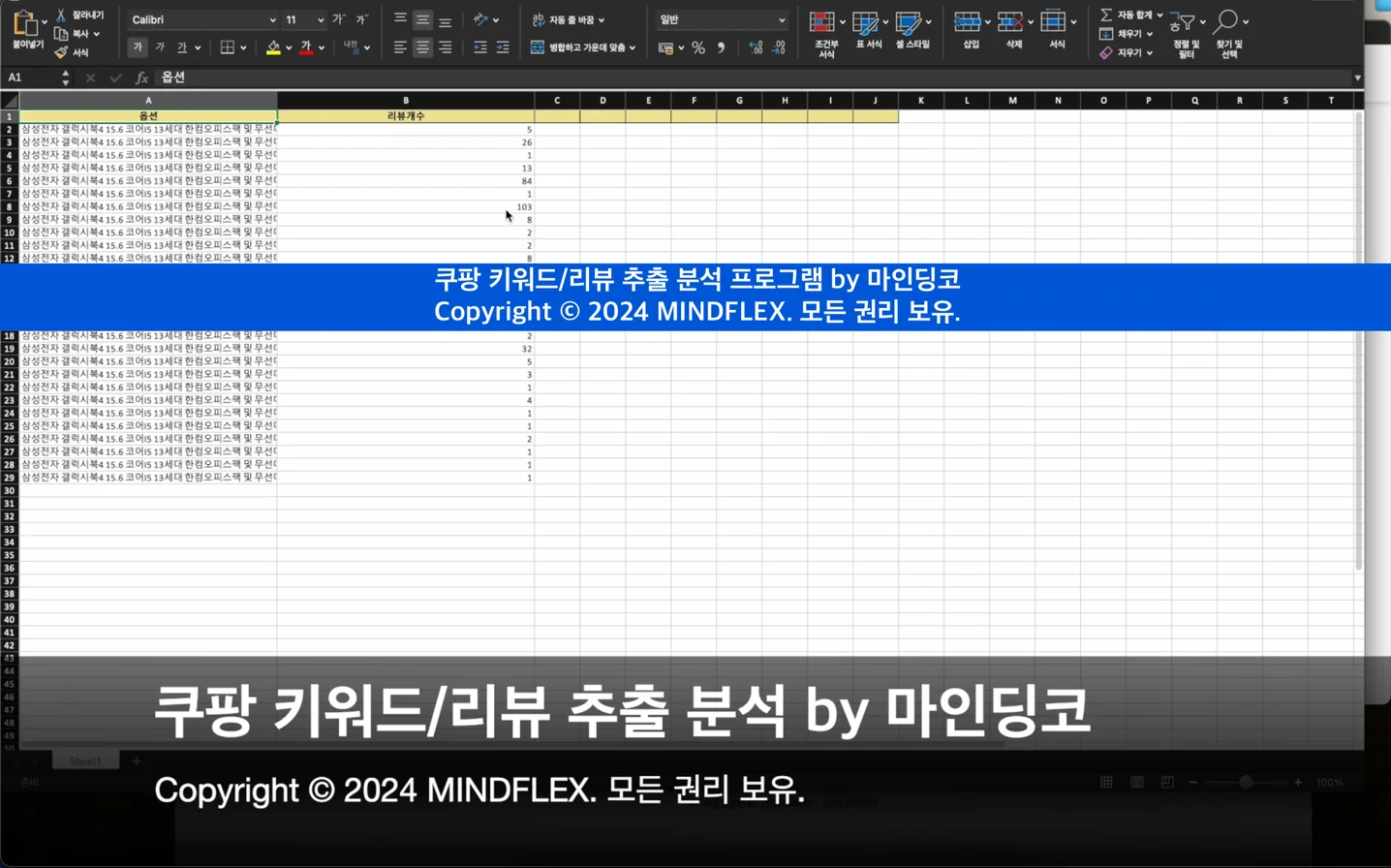This screenshot has height=868, width=1391.
Task: Toggle underline 가 formatting
Action: [x=182, y=47]
